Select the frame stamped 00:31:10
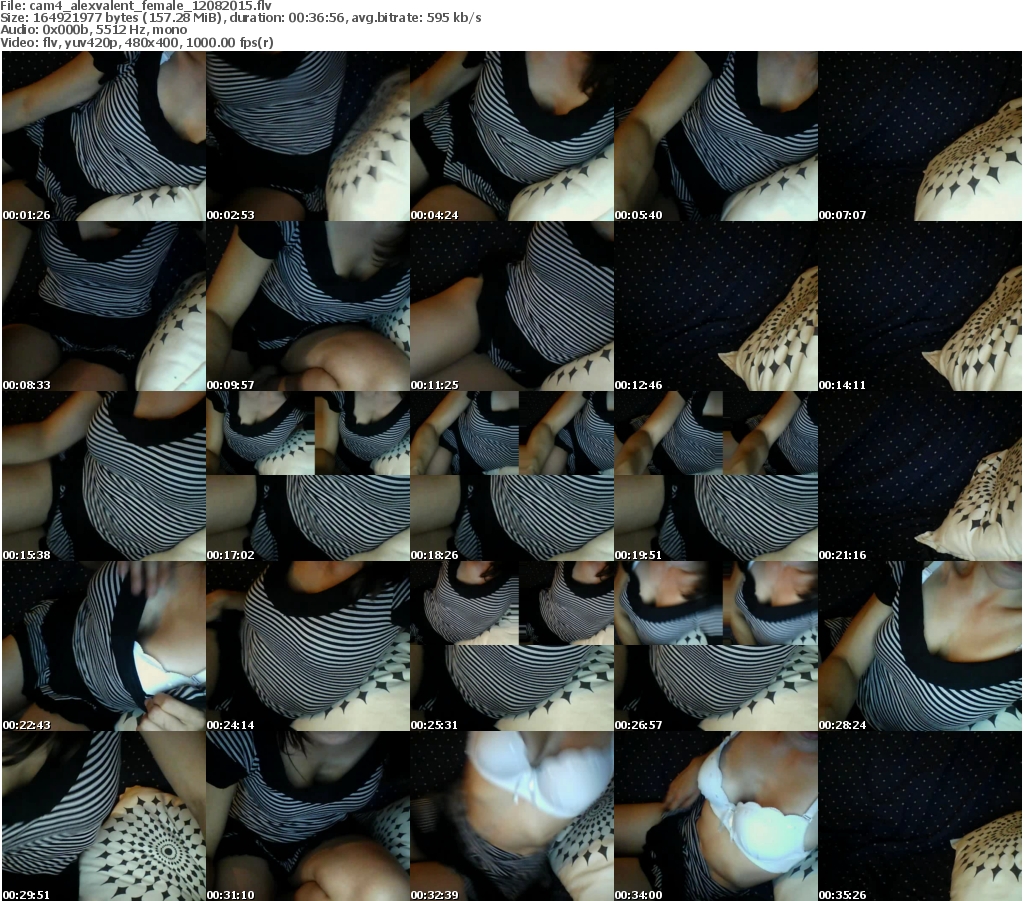Image resolution: width=1024 pixels, height=901 pixels. [x=308, y=816]
